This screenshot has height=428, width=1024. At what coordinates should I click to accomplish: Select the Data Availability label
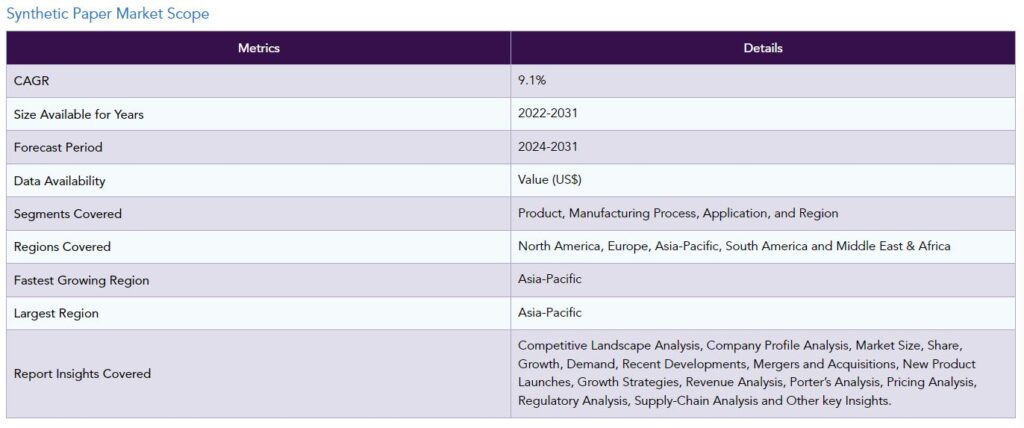point(59,181)
